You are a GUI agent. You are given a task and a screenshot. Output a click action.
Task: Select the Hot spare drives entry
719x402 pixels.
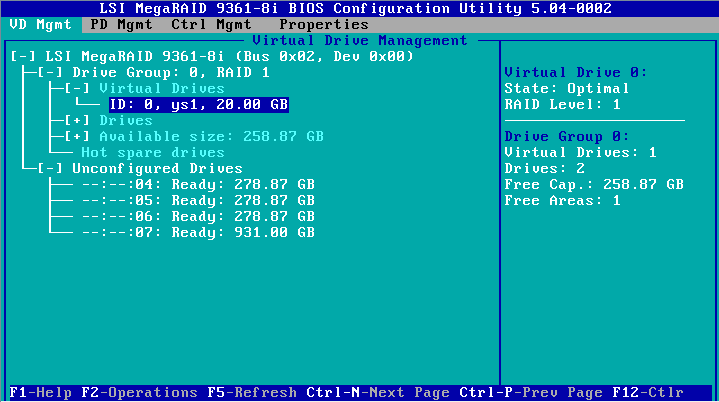[x=153, y=153]
